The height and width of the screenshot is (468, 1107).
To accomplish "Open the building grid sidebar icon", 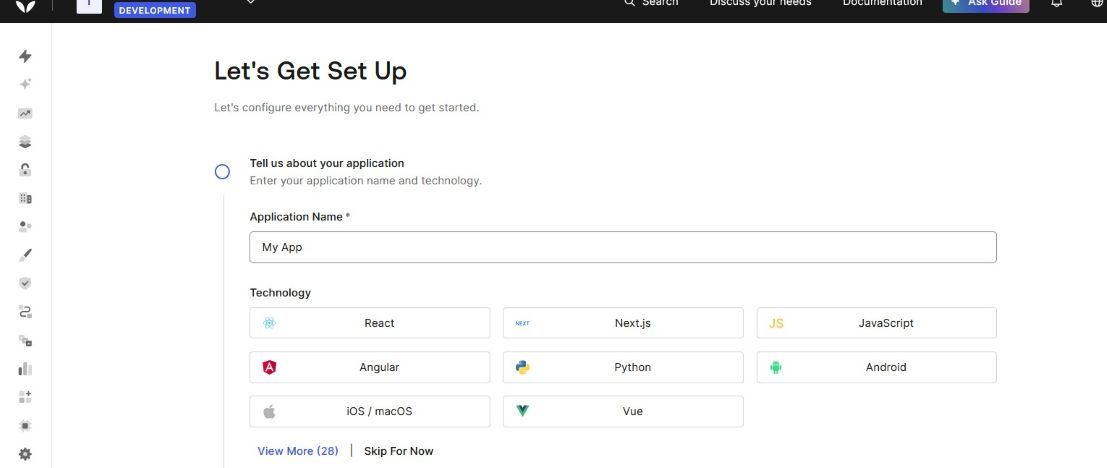I will tap(25, 198).
